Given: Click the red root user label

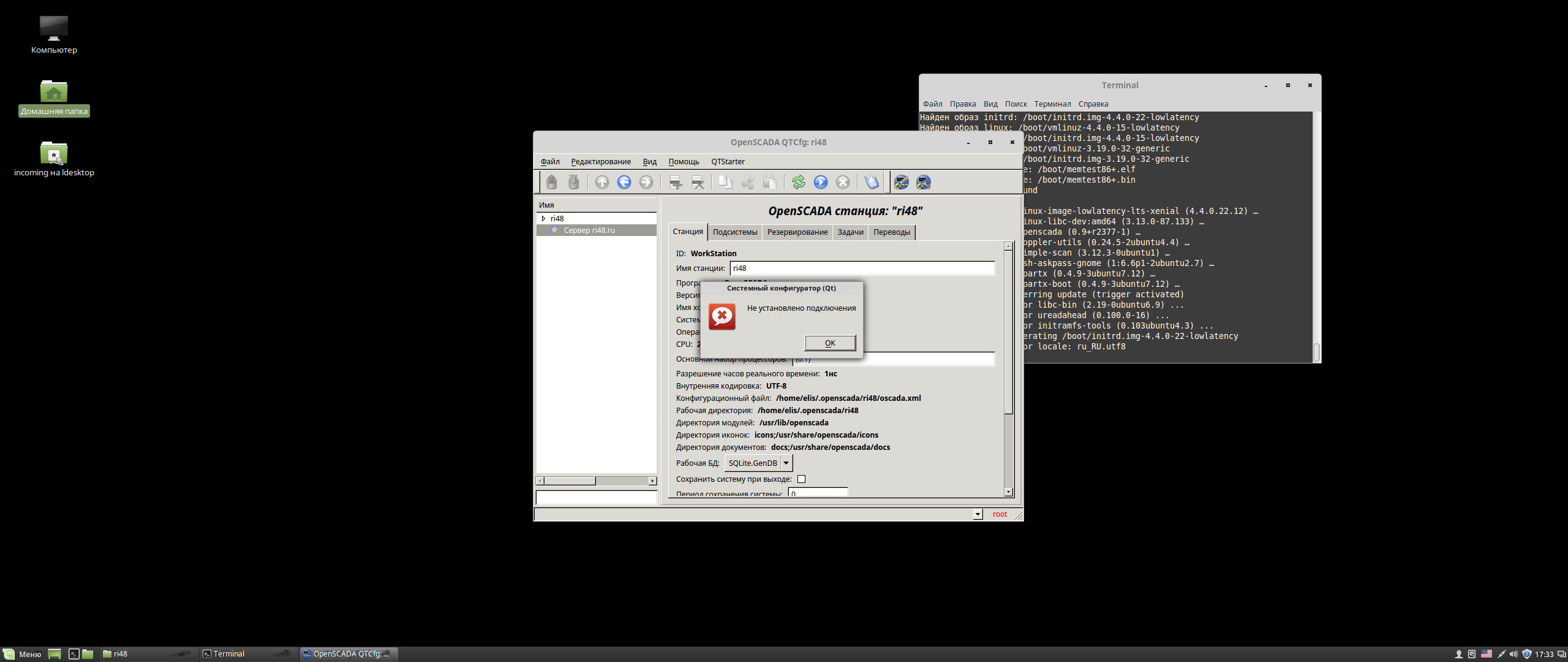Looking at the screenshot, I should point(1000,514).
